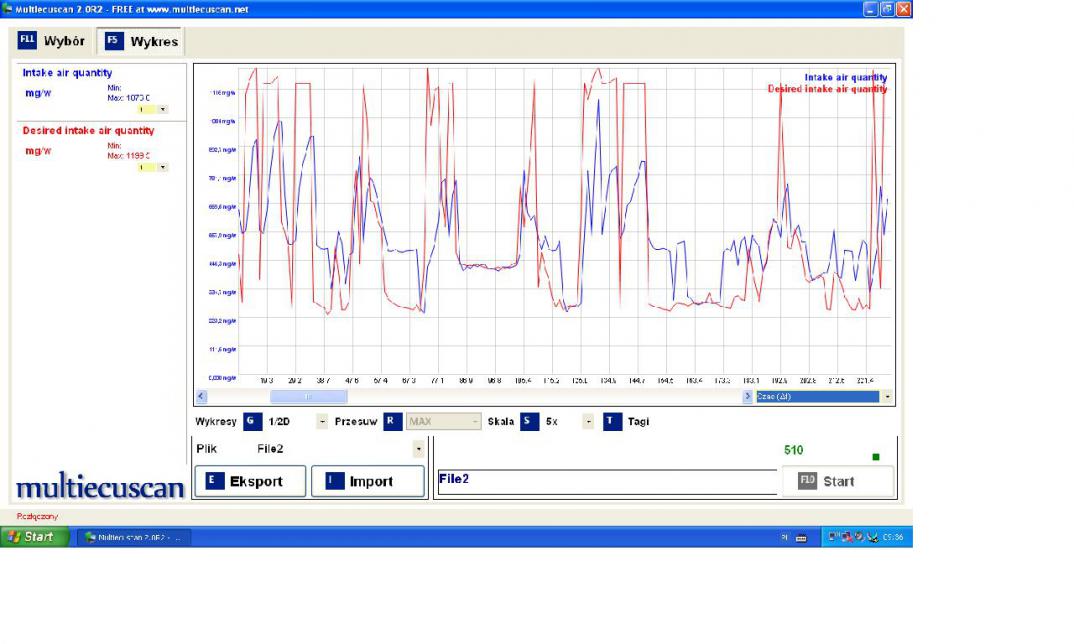The height and width of the screenshot is (644, 1074).
Task: Click the G key icon beside Wykresy
Action: pos(253,421)
